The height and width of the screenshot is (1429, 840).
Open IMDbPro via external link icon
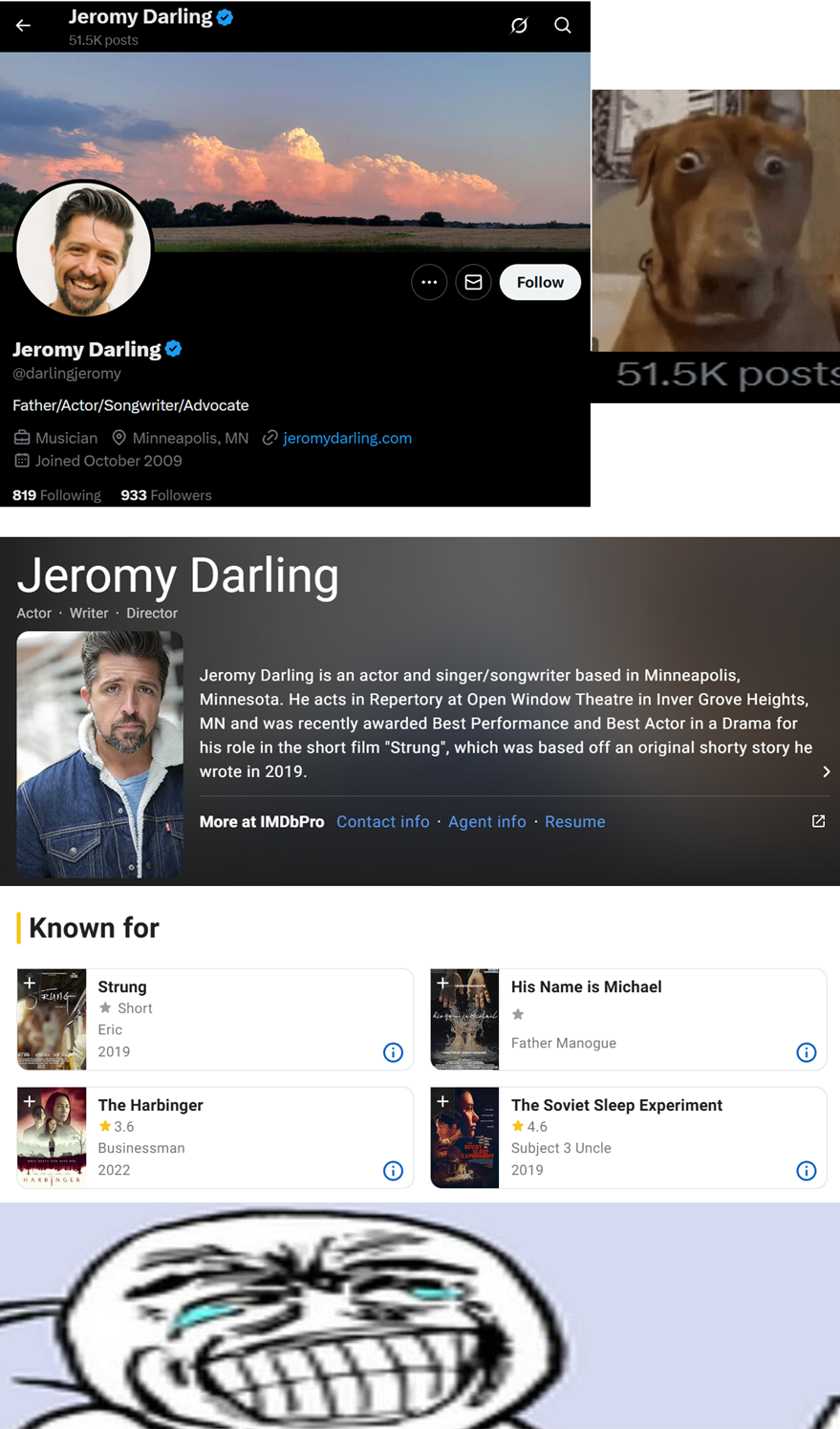pyautogui.click(x=819, y=821)
